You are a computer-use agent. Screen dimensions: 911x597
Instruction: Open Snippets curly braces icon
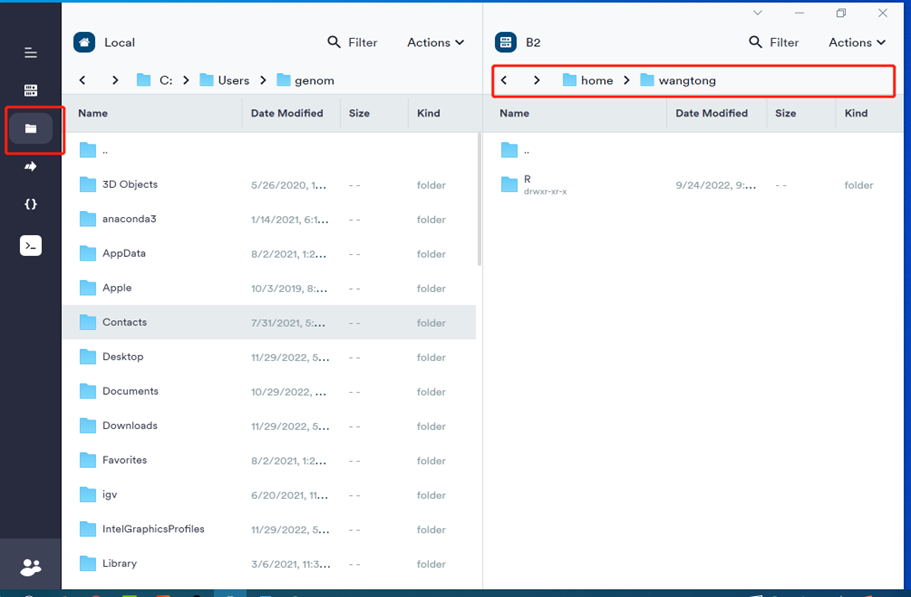pos(31,204)
